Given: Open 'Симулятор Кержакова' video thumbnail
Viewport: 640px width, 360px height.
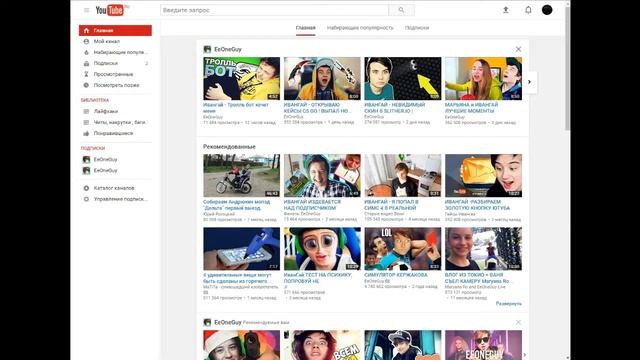Looking at the screenshot, I should pyautogui.click(x=402, y=249).
